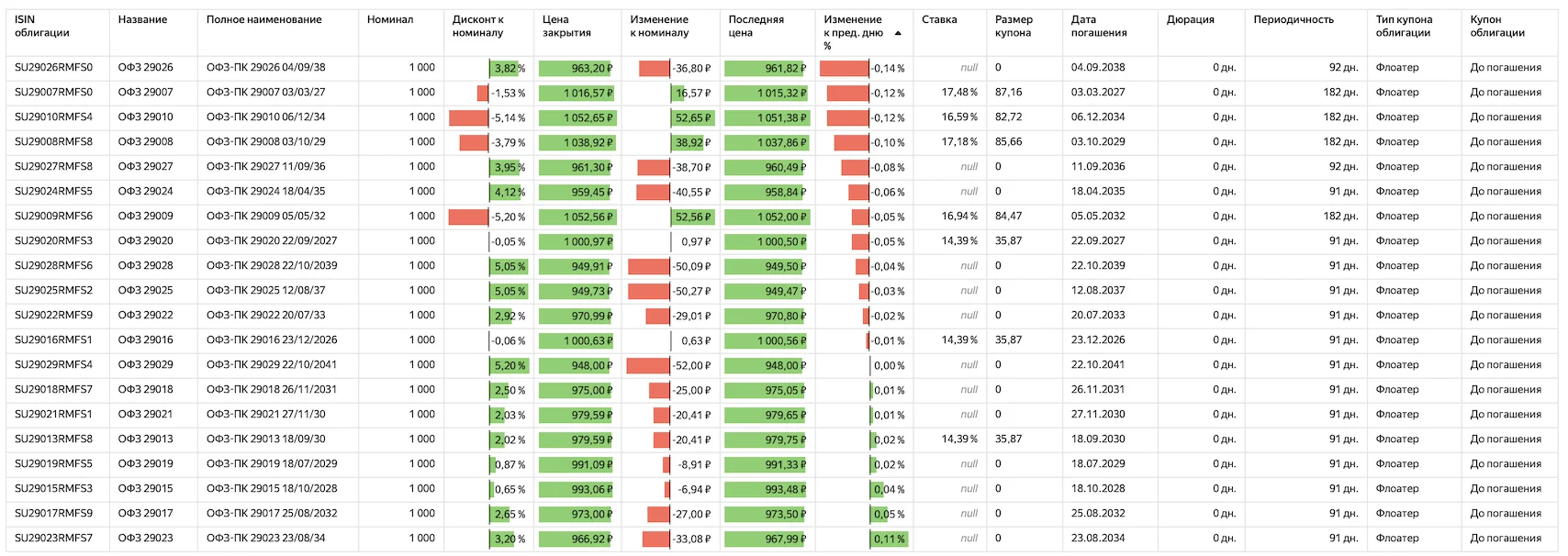Viewport: 1568px width, 556px height.
Task: Click the sort arrow in Изменение к пред. дню header
Action: click(898, 33)
